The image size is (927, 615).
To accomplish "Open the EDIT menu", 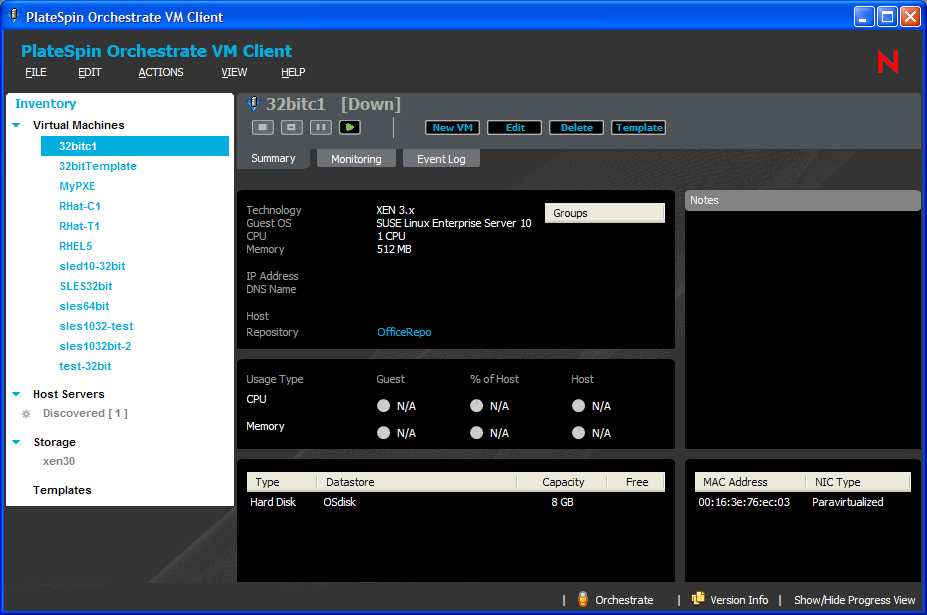I will (90, 72).
